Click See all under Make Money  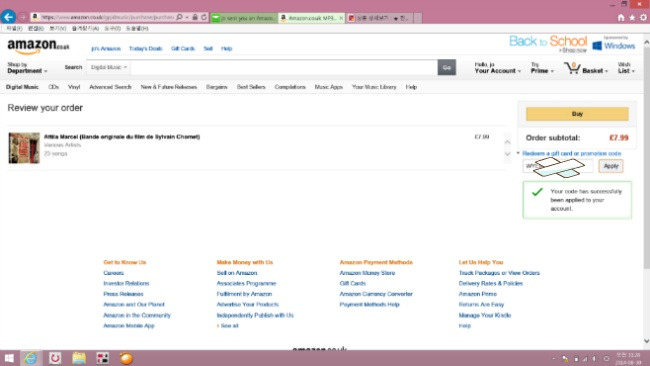tap(229, 326)
